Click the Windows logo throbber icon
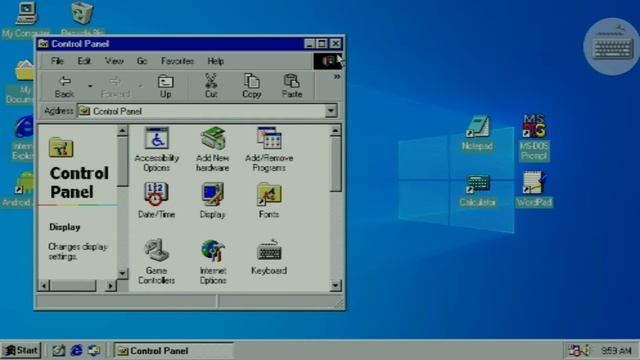Image resolution: width=640 pixels, height=360 pixels. click(x=328, y=61)
